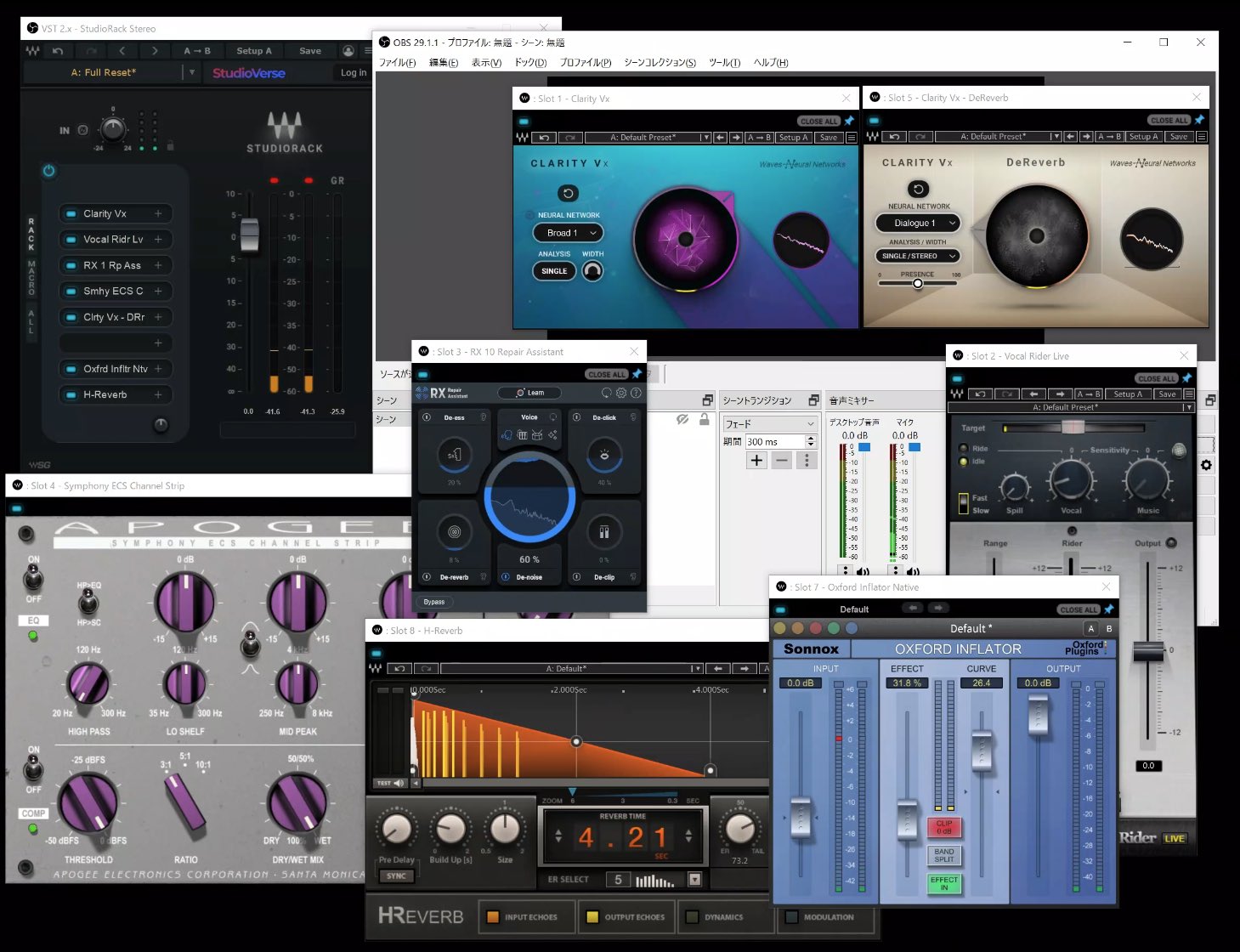Open the フェード transition dropdown in OBS
The image size is (1240, 952).
tap(769, 422)
